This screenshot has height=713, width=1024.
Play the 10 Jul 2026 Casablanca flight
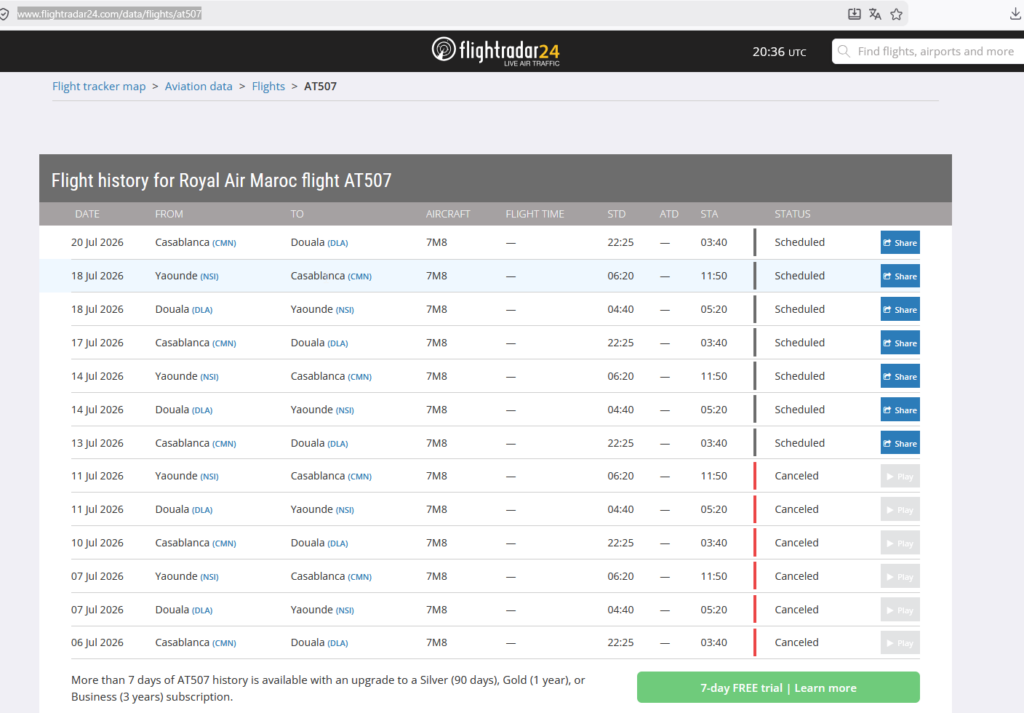point(900,543)
